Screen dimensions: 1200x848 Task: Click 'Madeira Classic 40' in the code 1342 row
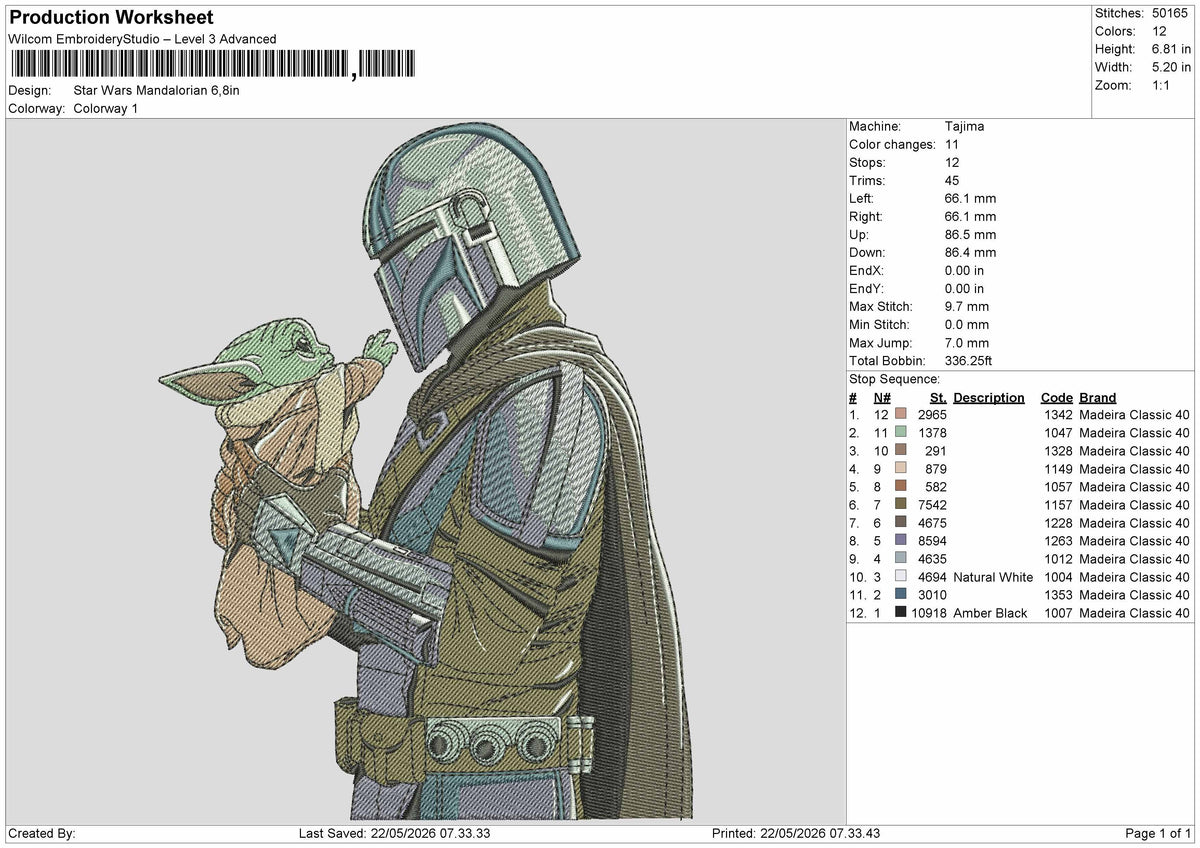[1135, 415]
